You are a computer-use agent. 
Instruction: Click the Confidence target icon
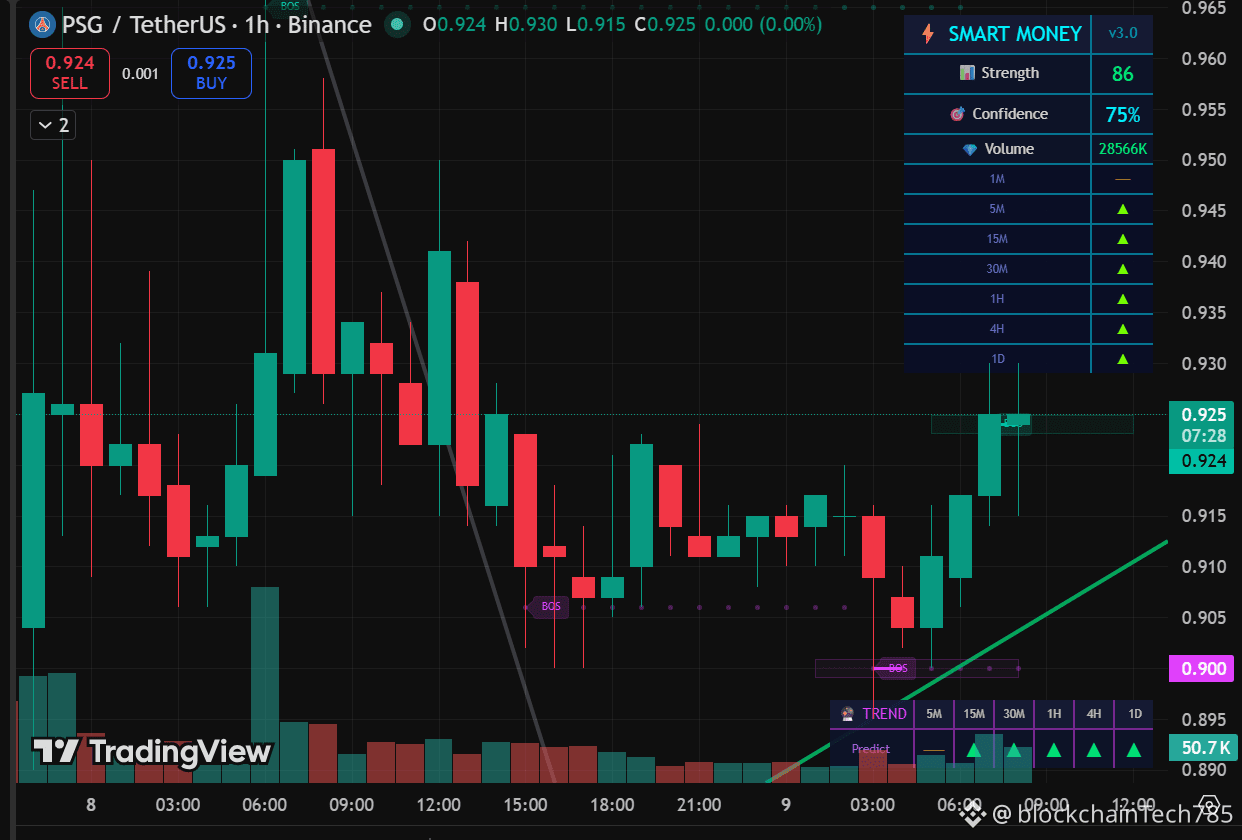(x=957, y=114)
